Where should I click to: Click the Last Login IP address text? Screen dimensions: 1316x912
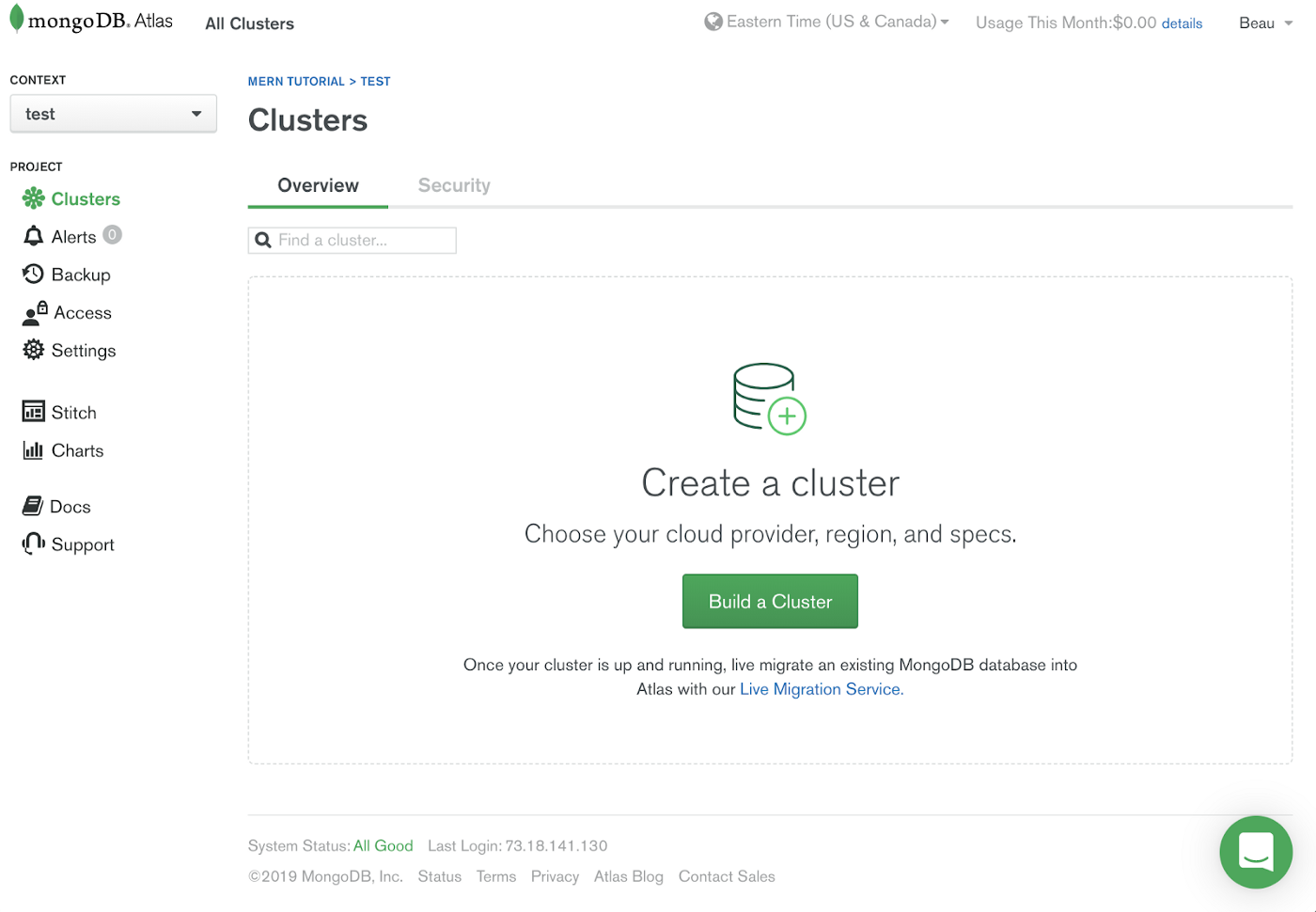click(556, 846)
